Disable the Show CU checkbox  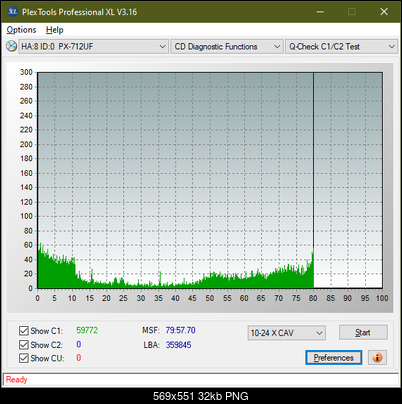tap(24, 358)
